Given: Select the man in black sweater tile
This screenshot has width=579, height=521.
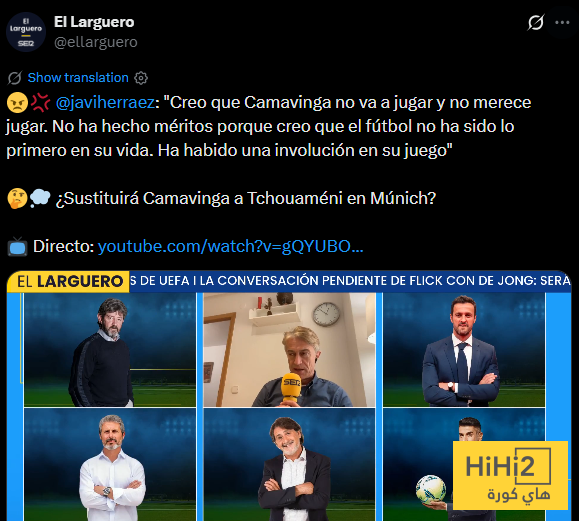Looking at the screenshot, I should (x=110, y=350).
